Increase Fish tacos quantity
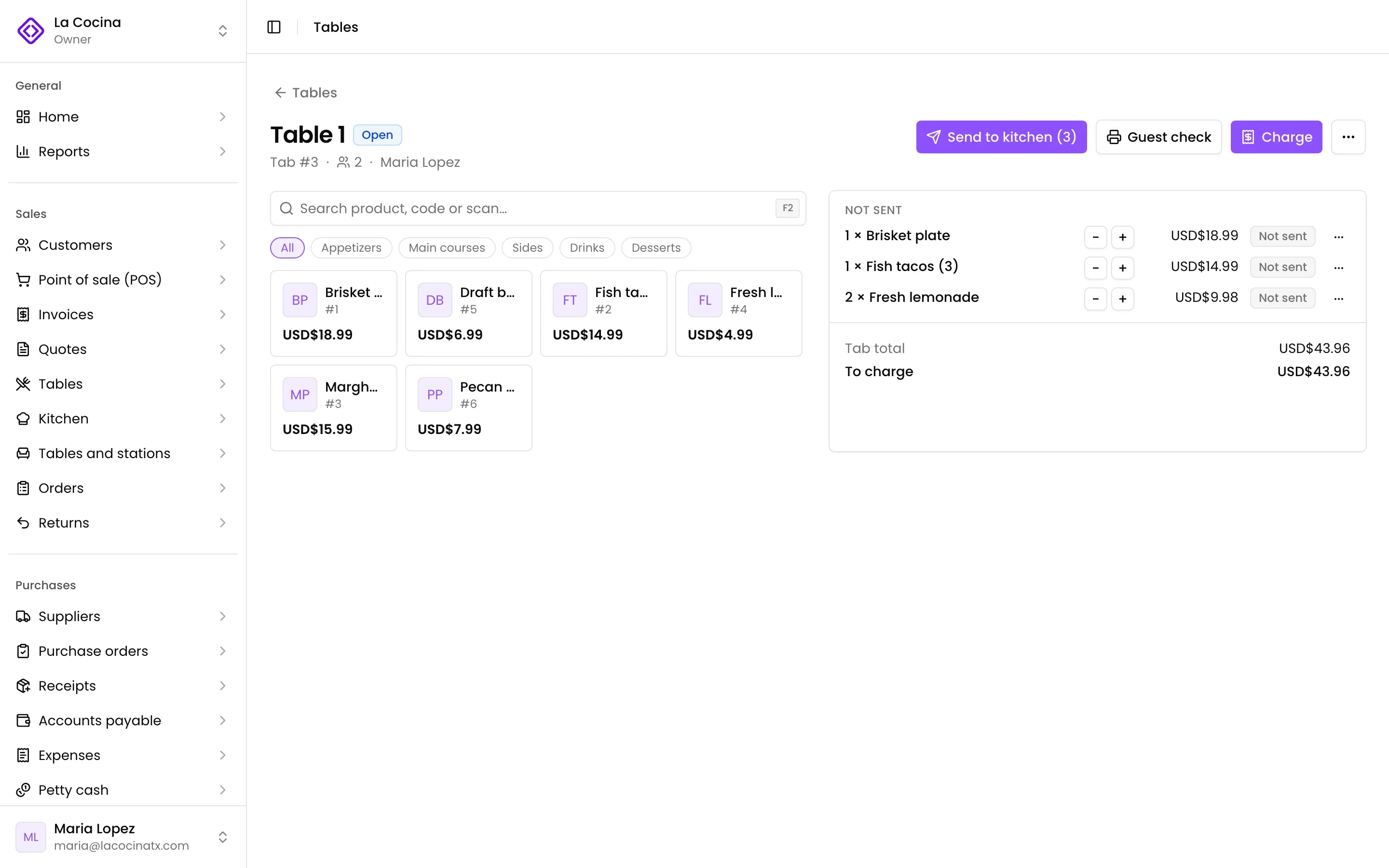The height and width of the screenshot is (868, 1389). (1122, 268)
